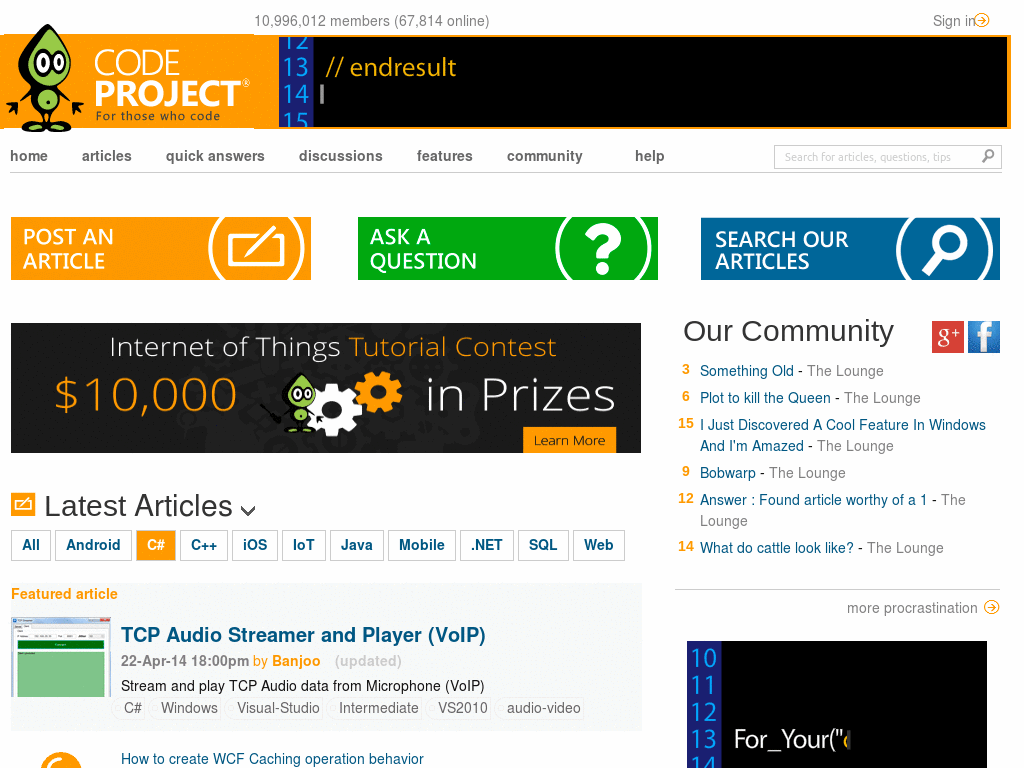Open TCP Audio Streamer and Player article
The width and height of the screenshot is (1024, 768).
coord(303,635)
